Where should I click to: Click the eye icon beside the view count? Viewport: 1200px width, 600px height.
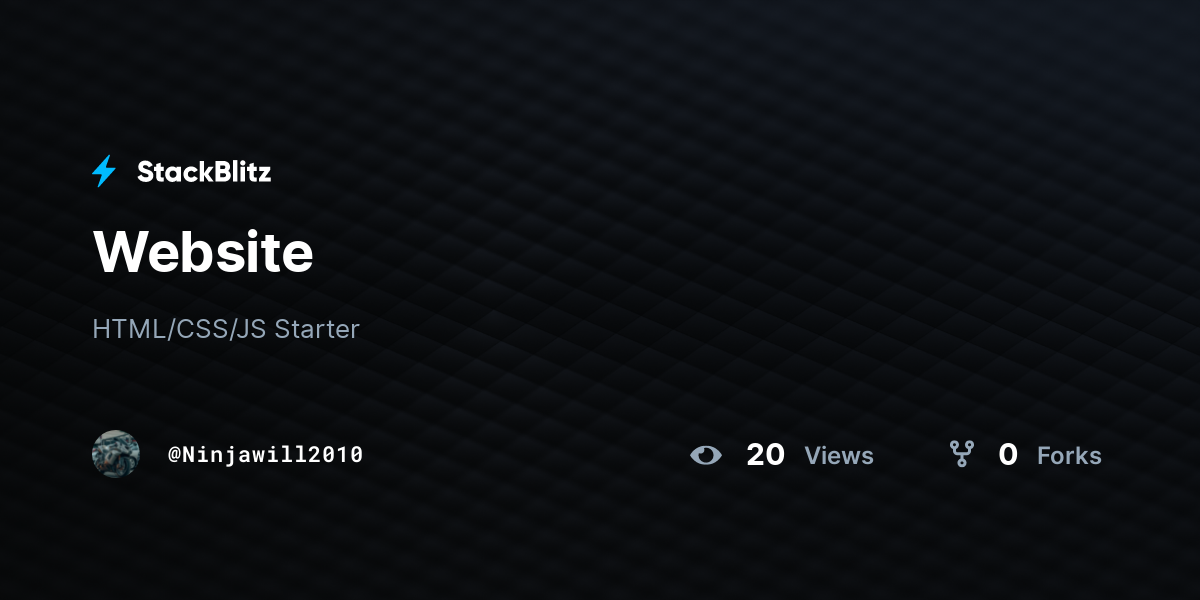click(706, 455)
